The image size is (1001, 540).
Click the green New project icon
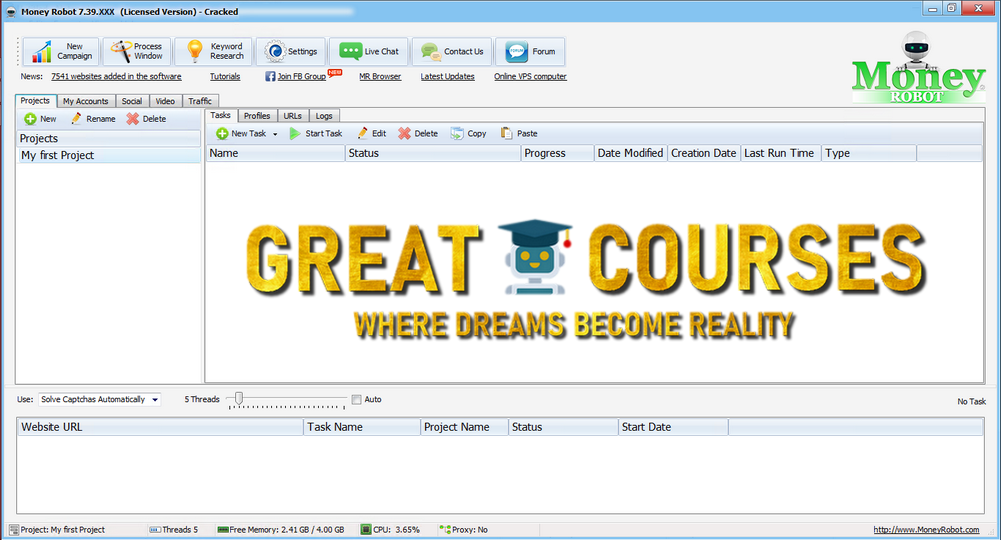tap(30, 119)
